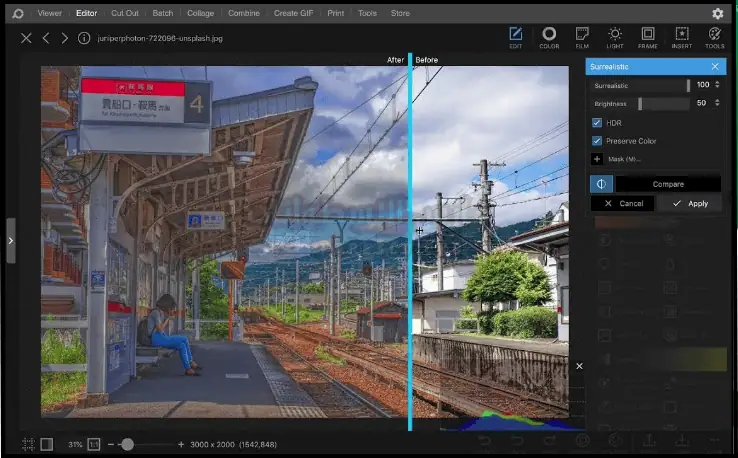This screenshot has width=738, height=458.
Task: Select the Film effects icon
Action: [x=581, y=38]
